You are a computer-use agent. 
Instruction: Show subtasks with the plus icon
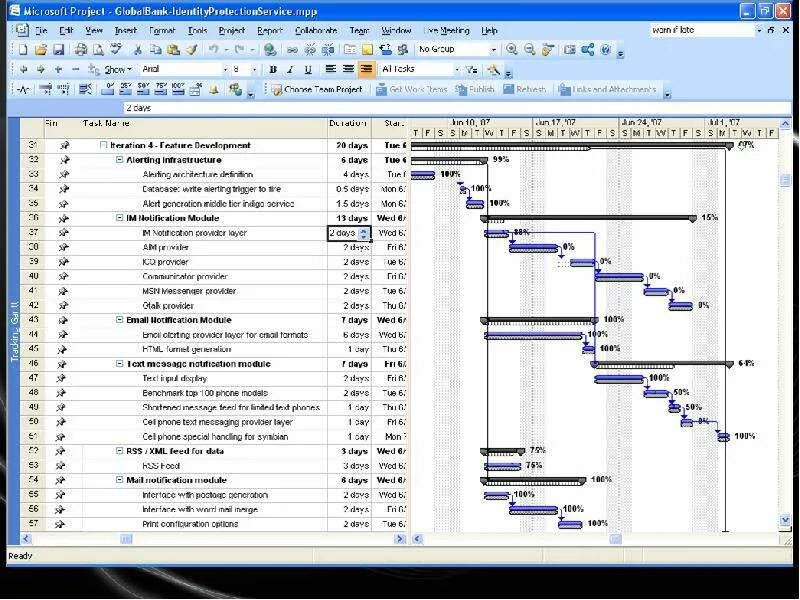pyautogui.click(x=59, y=69)
